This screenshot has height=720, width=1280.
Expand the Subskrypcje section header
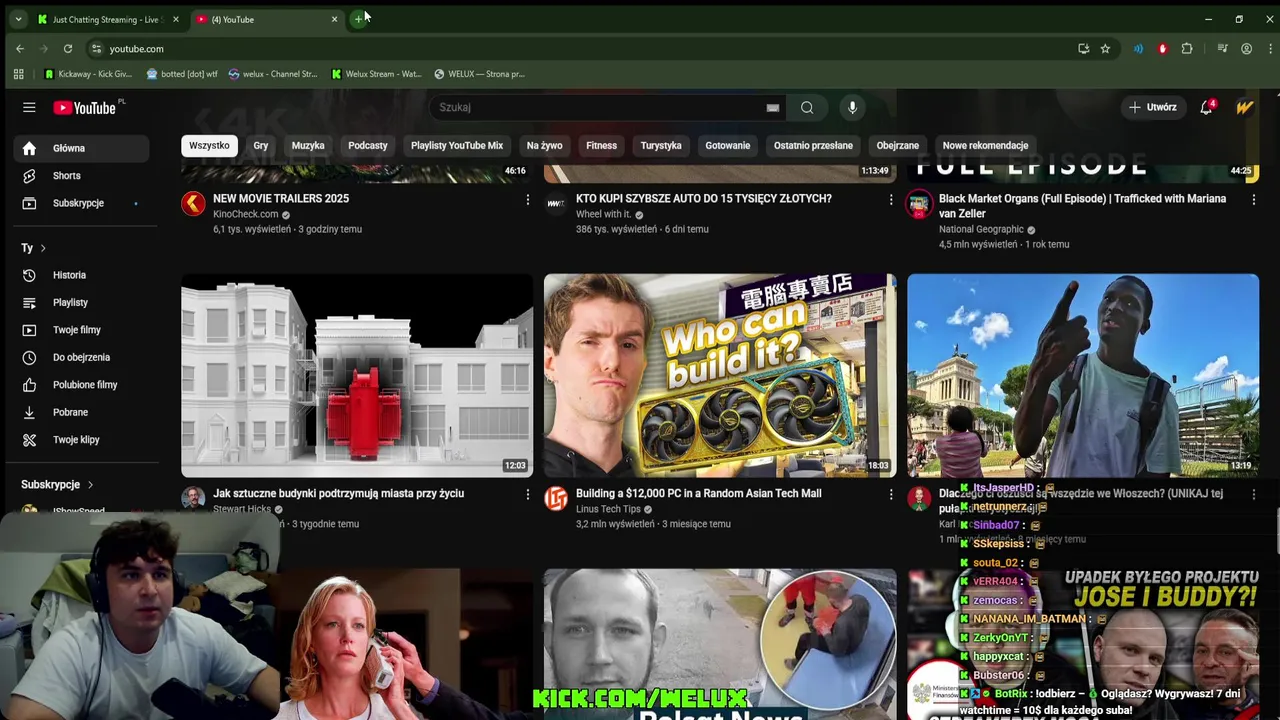58,485
